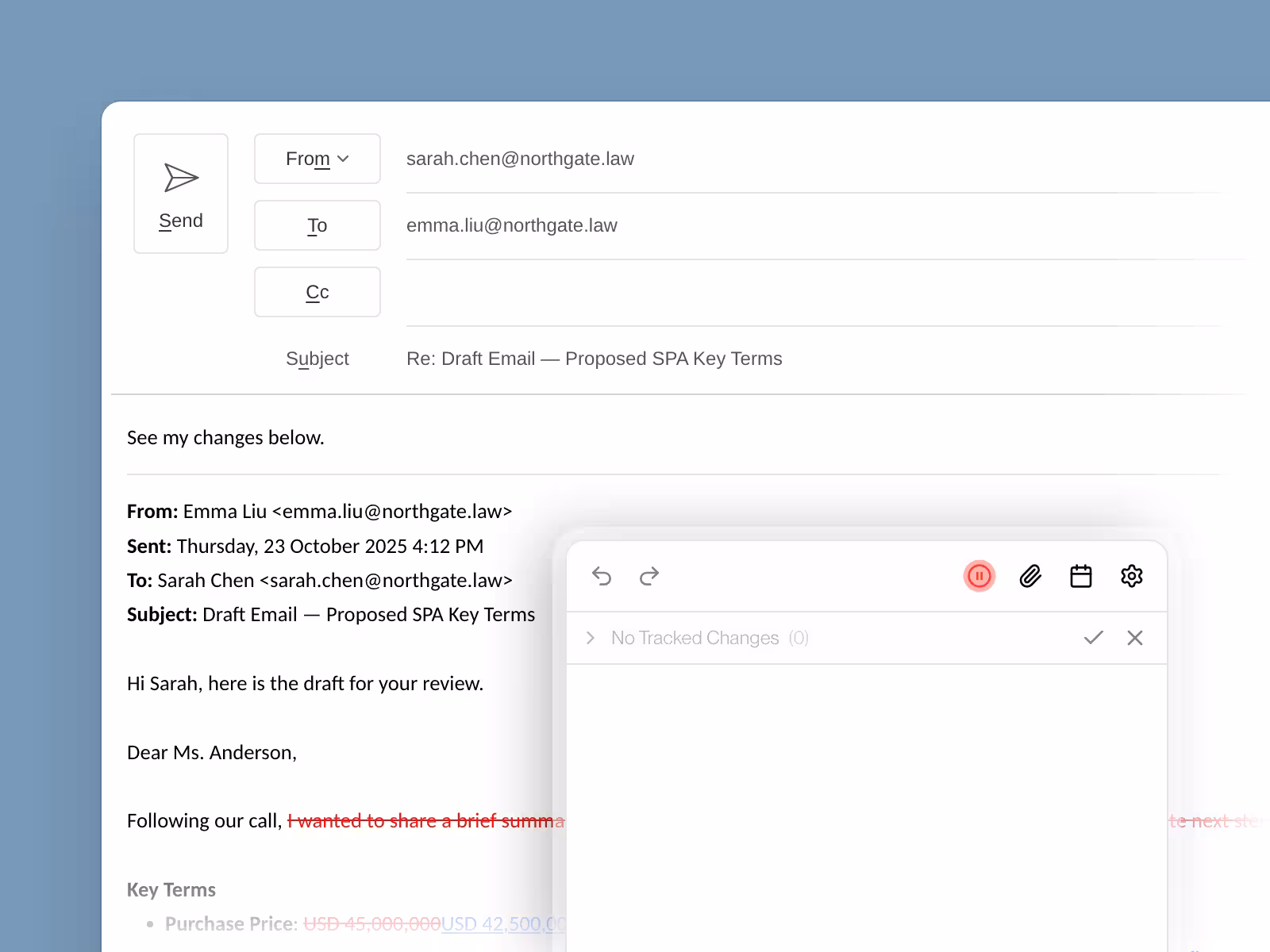Accept all changes with checkmark icon
The width and height of the screenshot is (1270, 952).
click(x=1094, y=638)
